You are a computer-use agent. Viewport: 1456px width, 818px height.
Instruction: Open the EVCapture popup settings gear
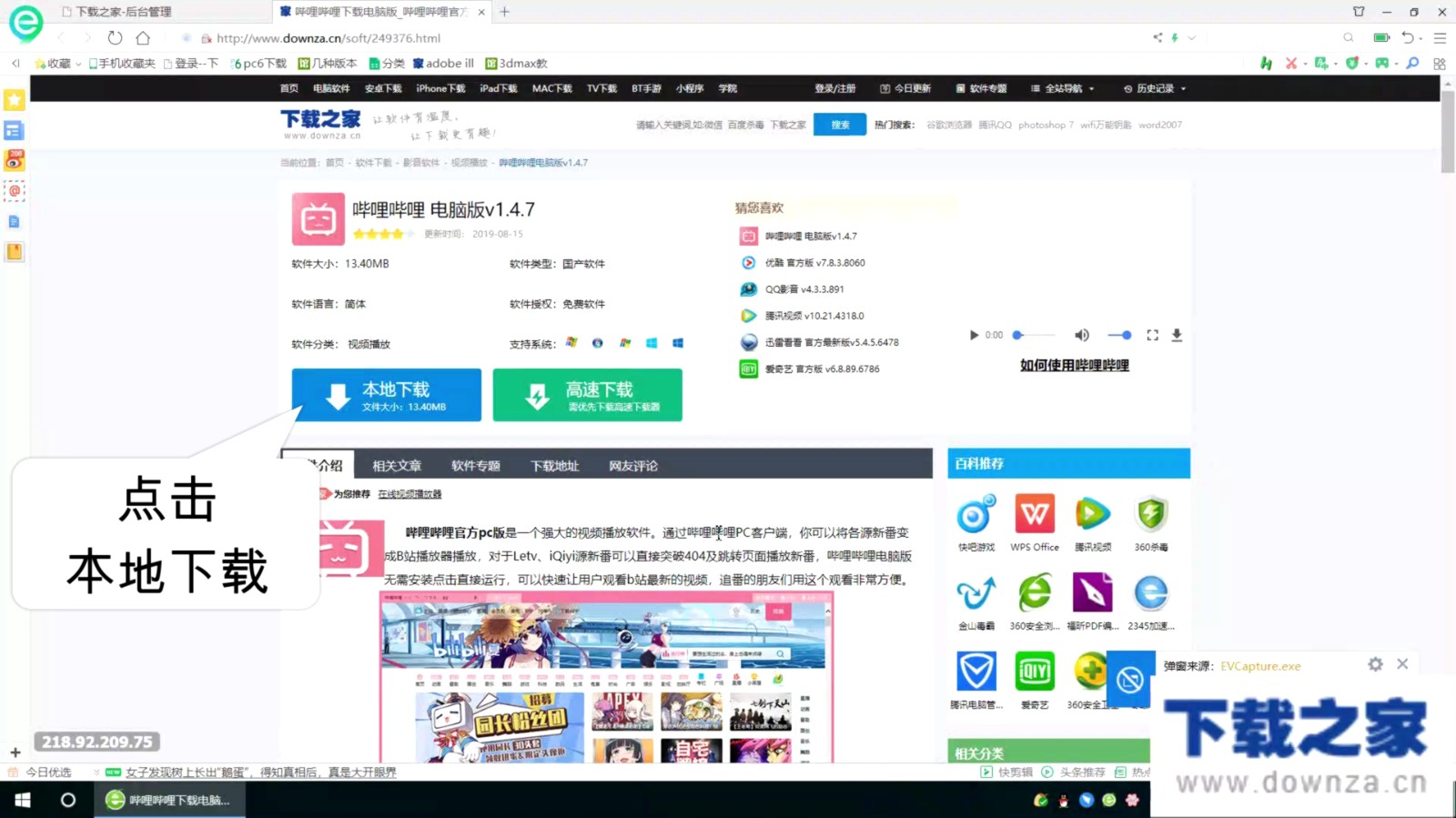coord(1375,664)
